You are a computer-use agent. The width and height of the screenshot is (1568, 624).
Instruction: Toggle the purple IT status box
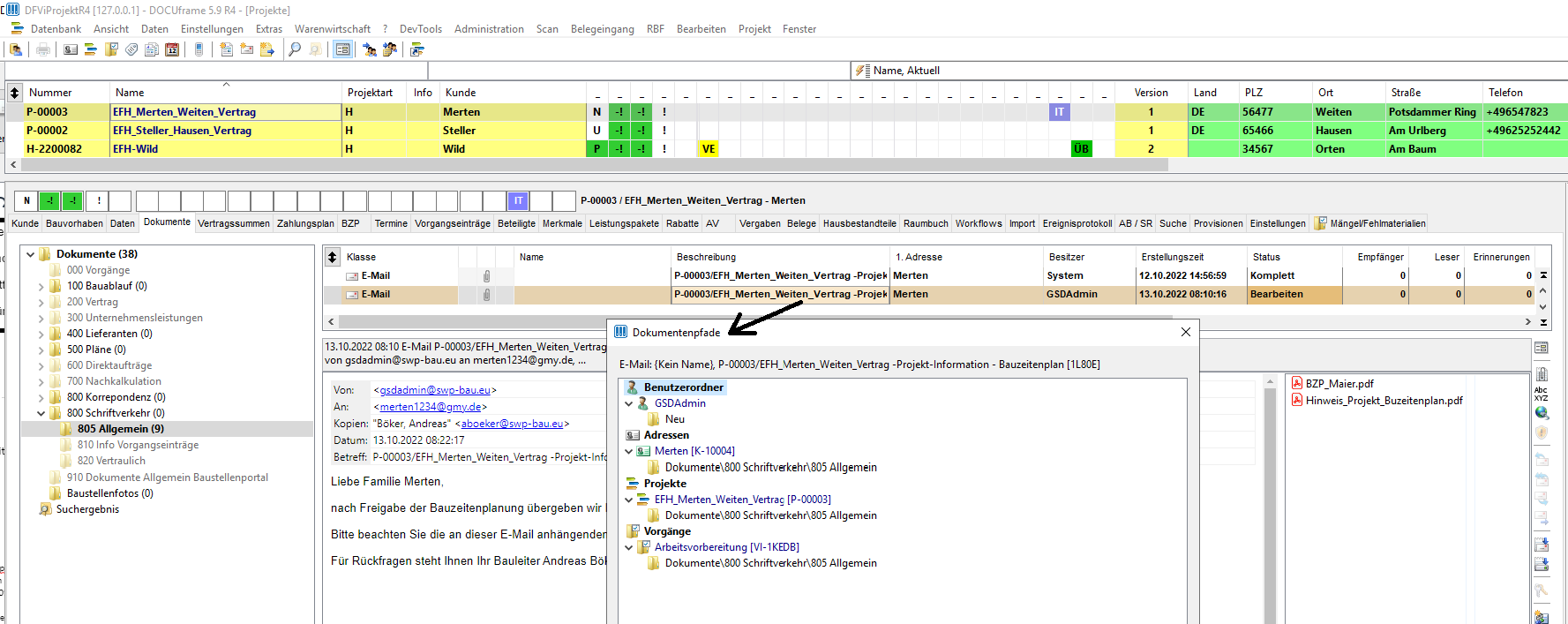519,201
